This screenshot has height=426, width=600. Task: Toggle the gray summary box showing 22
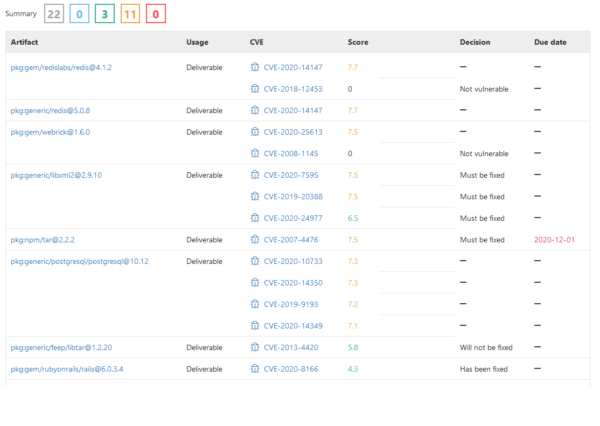(55, 14)
